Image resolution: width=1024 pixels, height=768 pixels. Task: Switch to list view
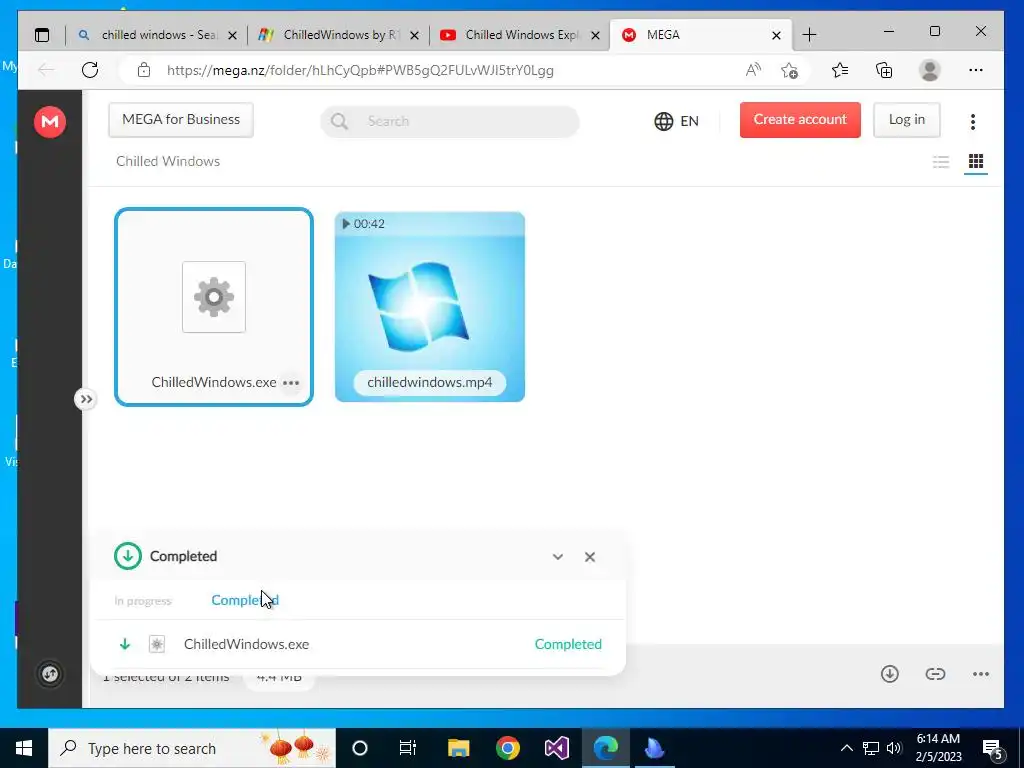941,162
